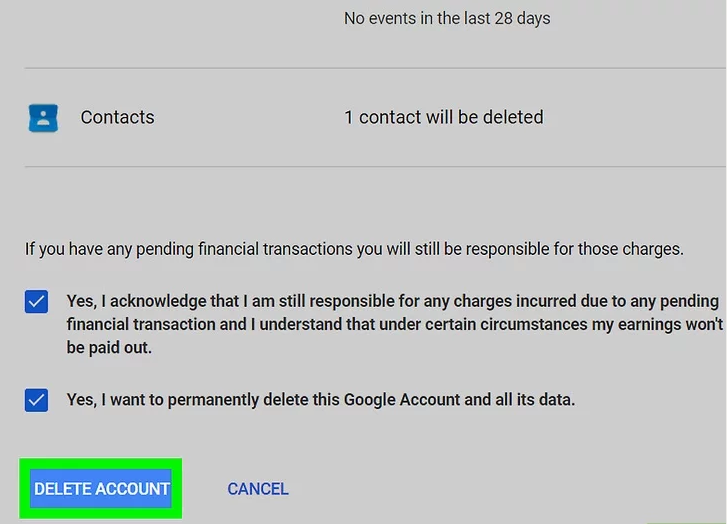Image resolution: width=727 pixels, height=524 pixels.
Task: Confirm with the DELETE ACCOUNT button
Action: 102,489
